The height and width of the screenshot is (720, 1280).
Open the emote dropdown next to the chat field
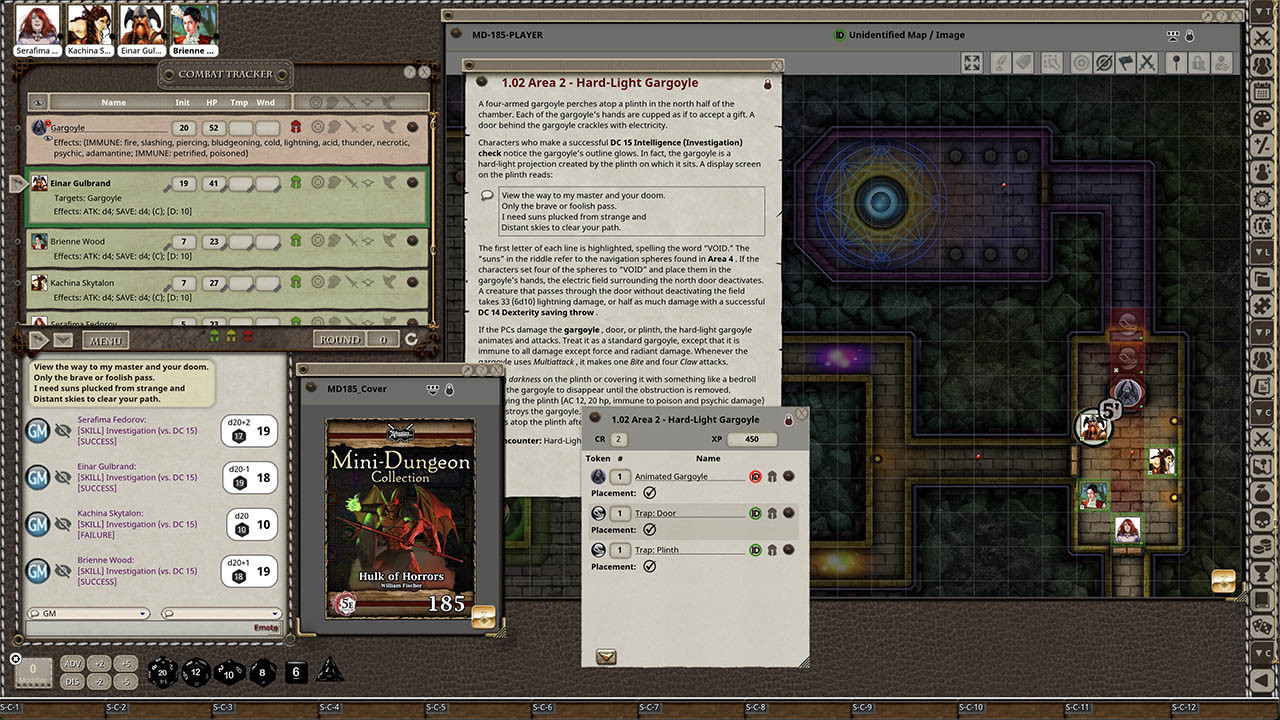pos(275,612)
